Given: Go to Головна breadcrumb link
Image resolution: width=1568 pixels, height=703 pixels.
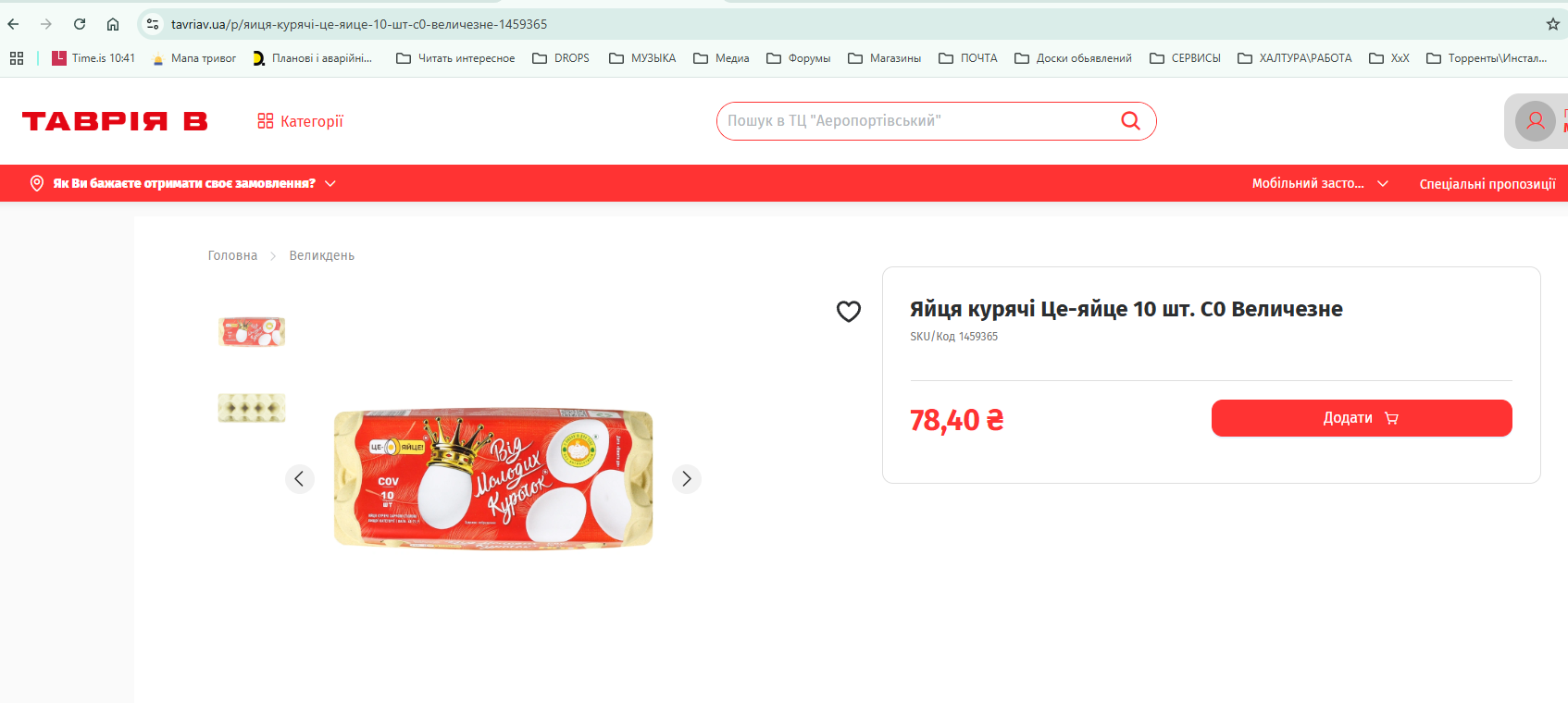Looking at the screenshot, I should tap(232, 255).
